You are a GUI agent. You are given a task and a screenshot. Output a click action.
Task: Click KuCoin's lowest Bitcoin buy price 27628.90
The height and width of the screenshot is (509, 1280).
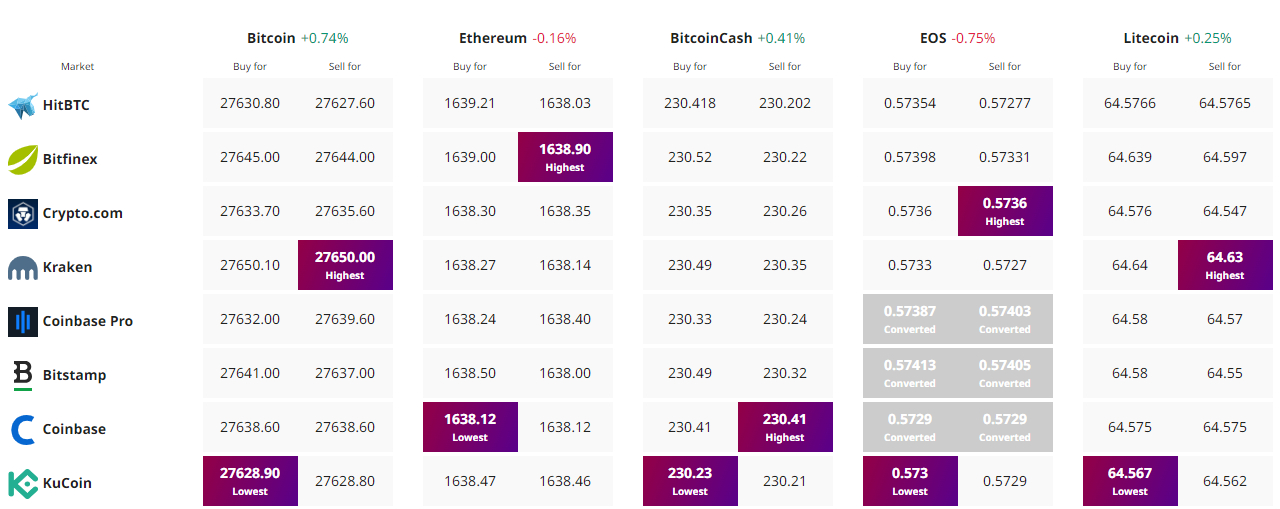[250, 481]
